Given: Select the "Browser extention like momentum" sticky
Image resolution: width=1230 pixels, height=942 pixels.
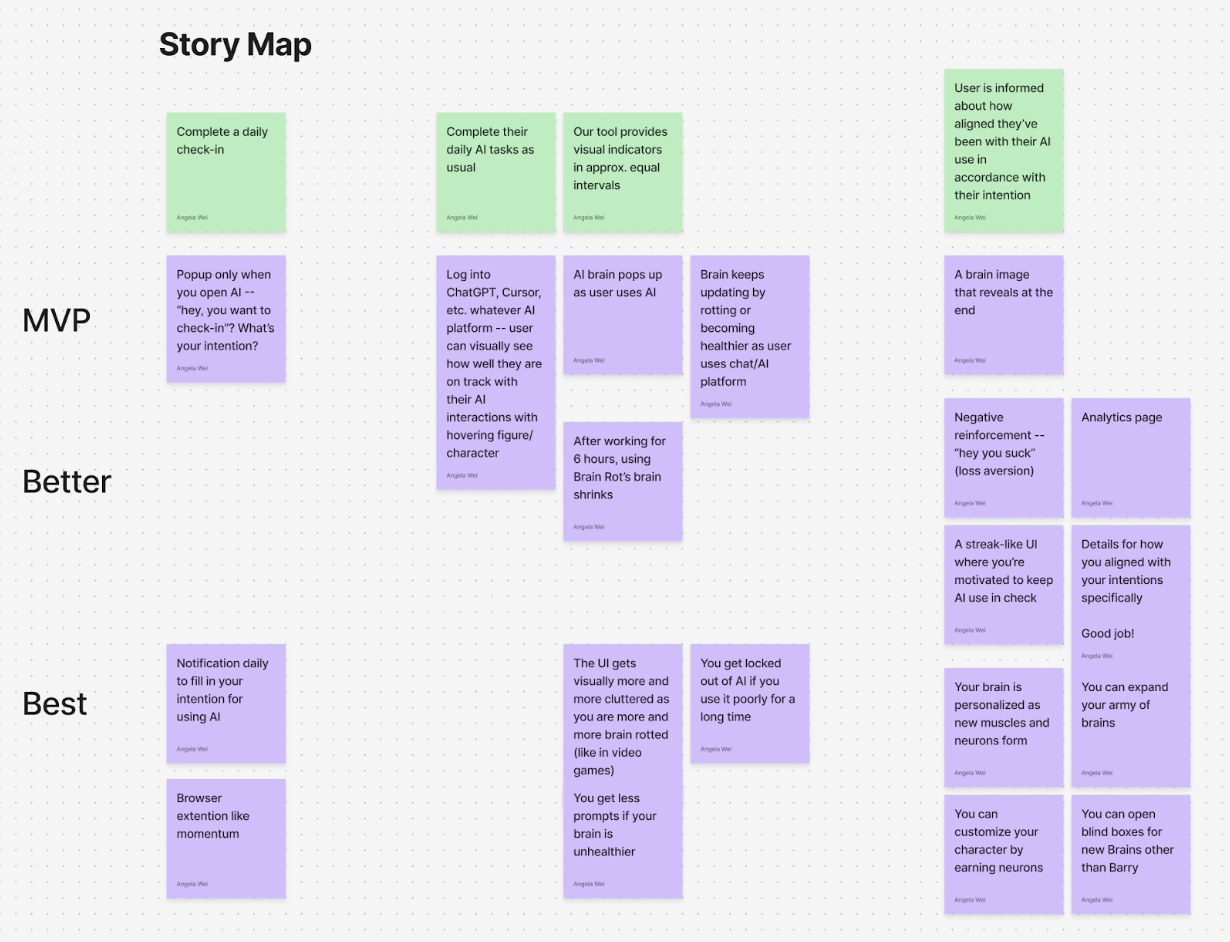Looking at the screenshot, I should [226, 838].
